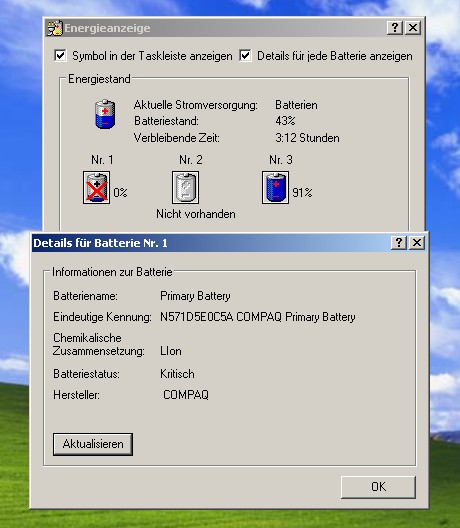Click the overall battery level icon in Energiestand
Image resolution: width=460 pixels, height=528 pixels.
[x=105, y=114]
